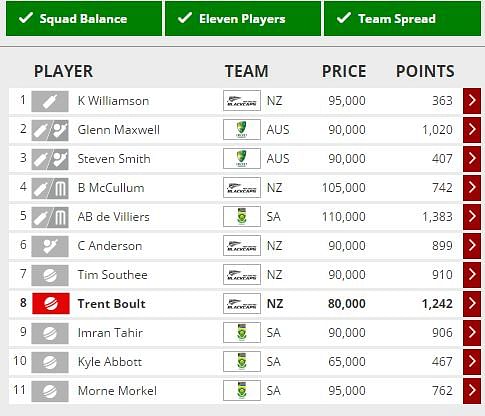Image resolution: width=485 pixels, height=416 pixels.
Task: Open the Glenn Maxwell player name link
Action: point(119,130)
